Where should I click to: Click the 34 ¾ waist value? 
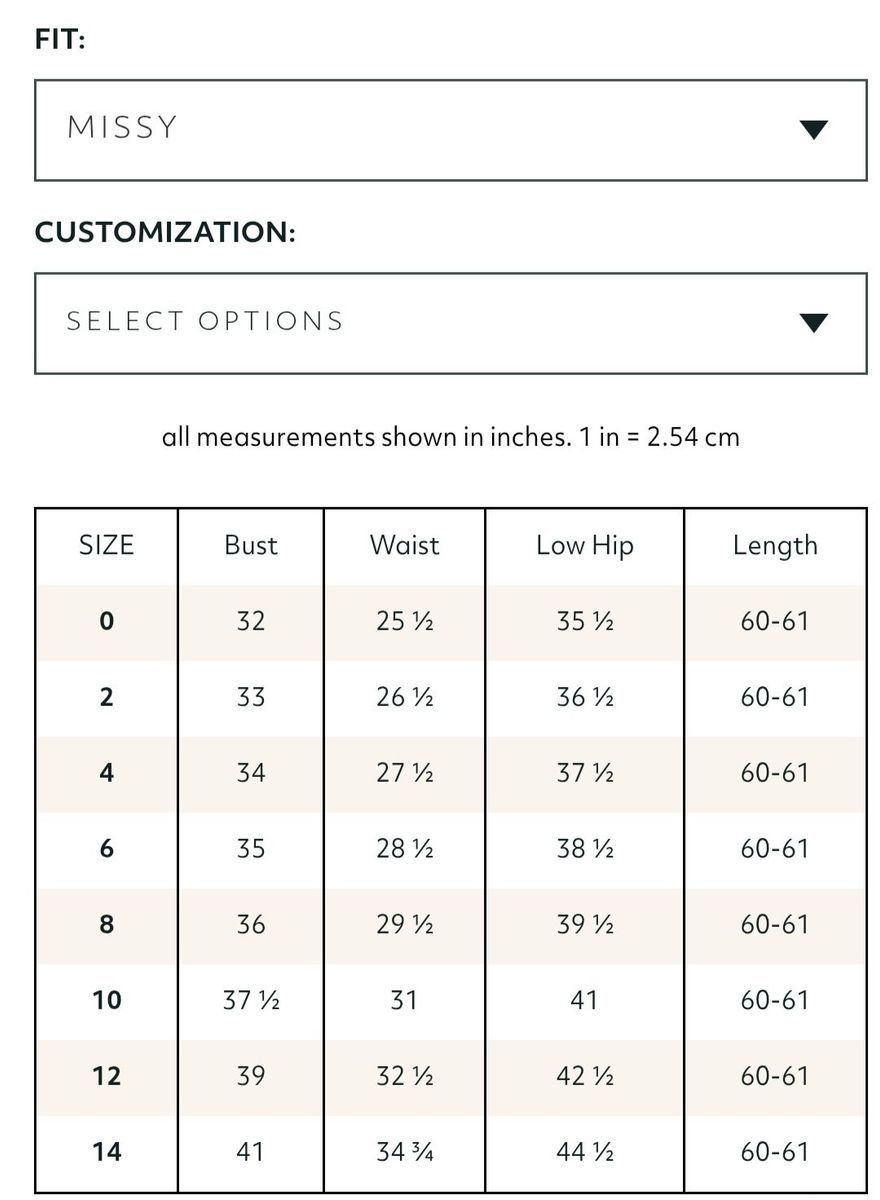pos(404,1152)
